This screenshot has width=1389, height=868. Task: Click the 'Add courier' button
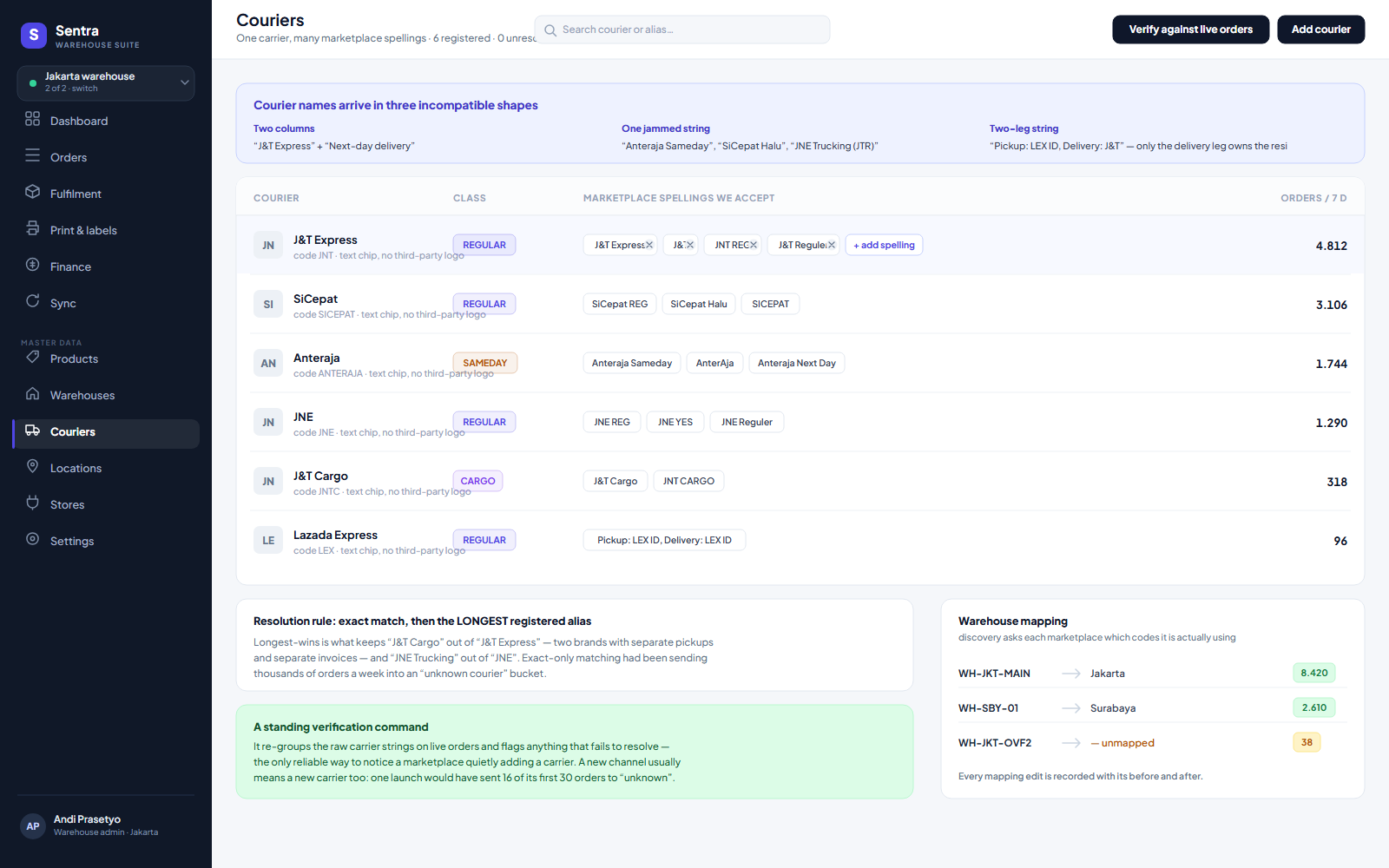pyautogui.click(x=1321, y=30)
